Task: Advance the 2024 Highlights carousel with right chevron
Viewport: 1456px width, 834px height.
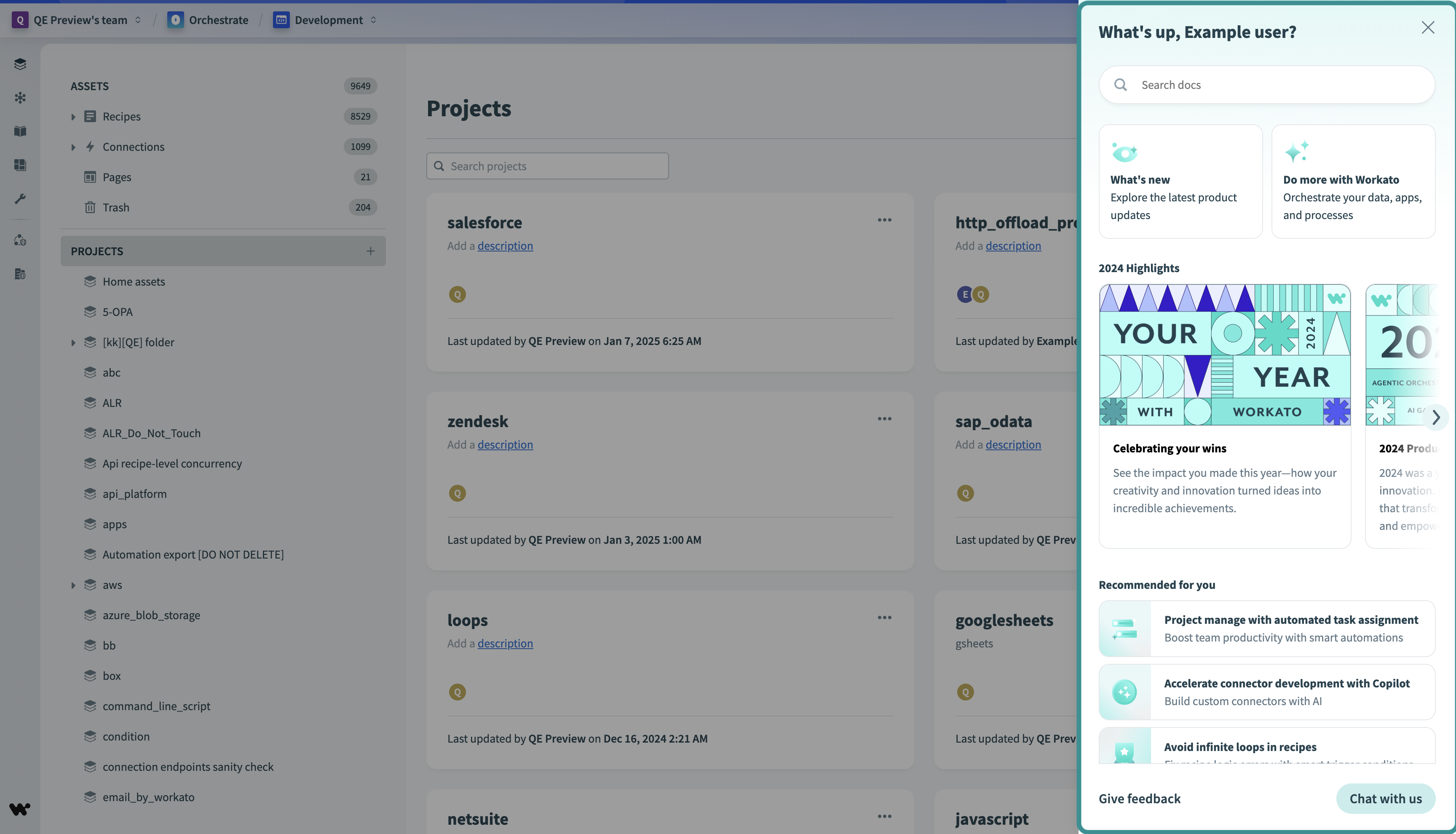Action: [x=1436, y=417]
